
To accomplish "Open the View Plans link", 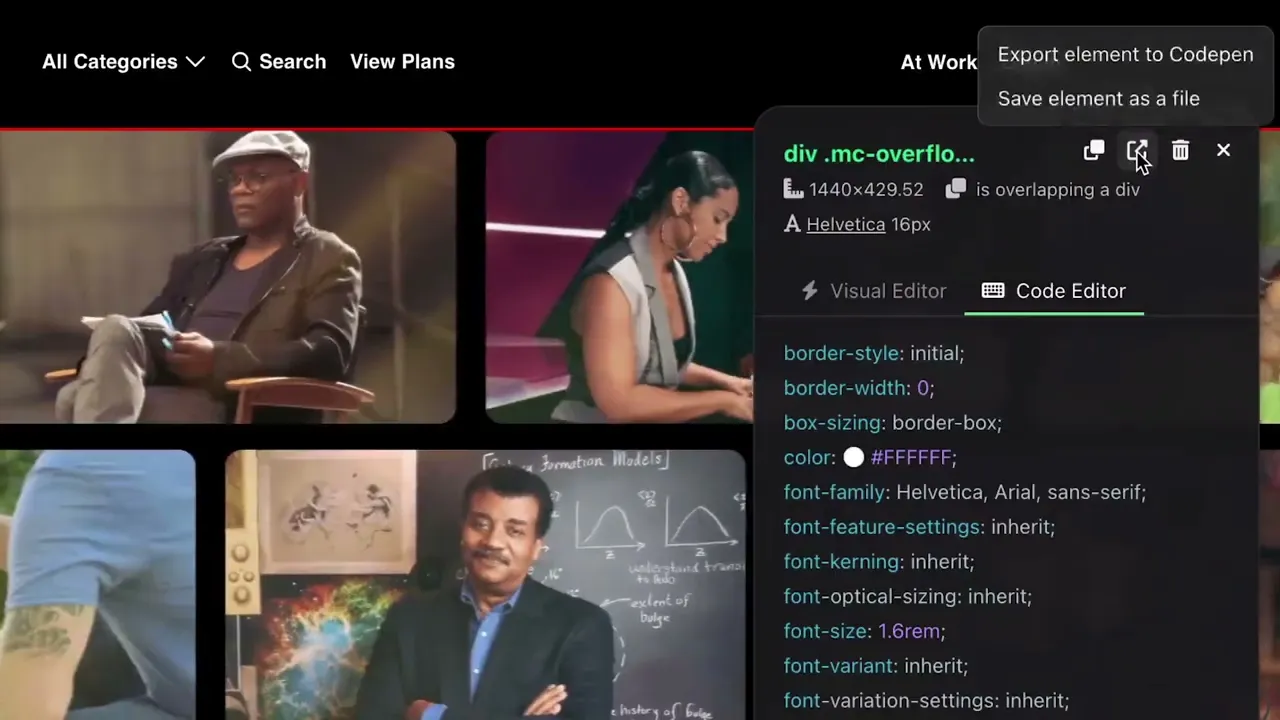I will point(402,62).
